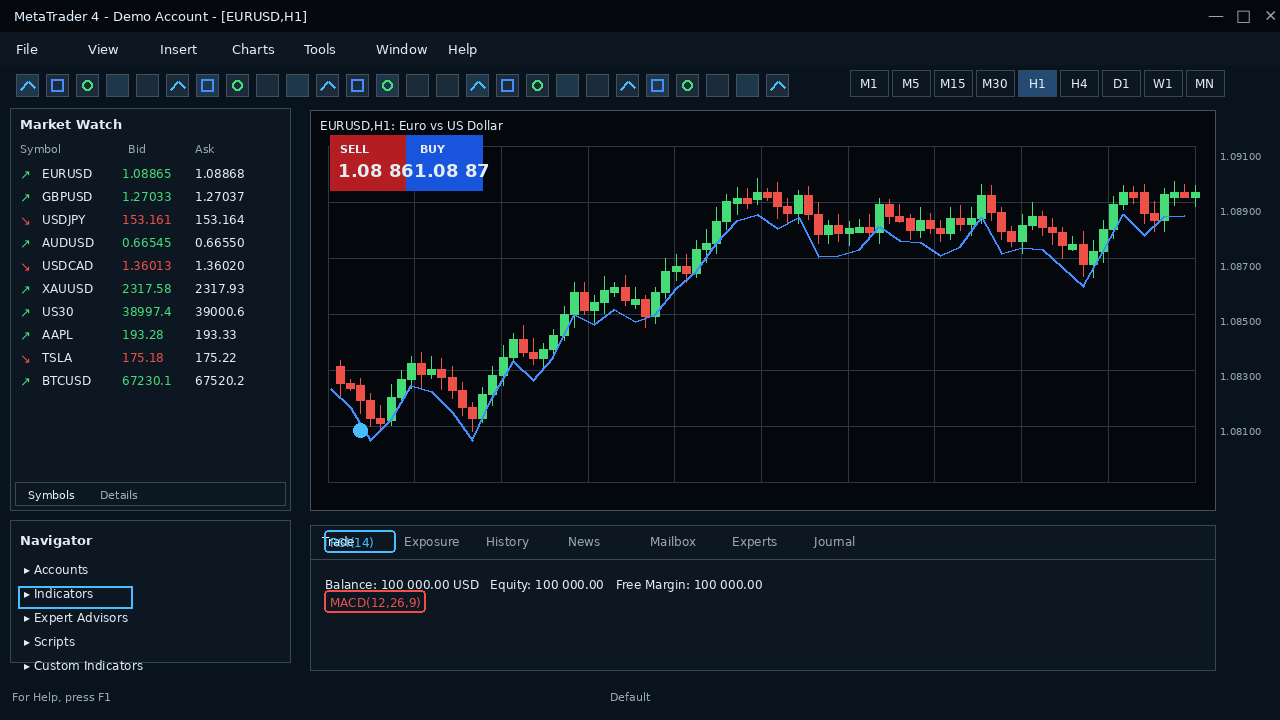Select the Symbols tab in Market Watch
This screenshot has width=1280, height=720.
(51, 495)
